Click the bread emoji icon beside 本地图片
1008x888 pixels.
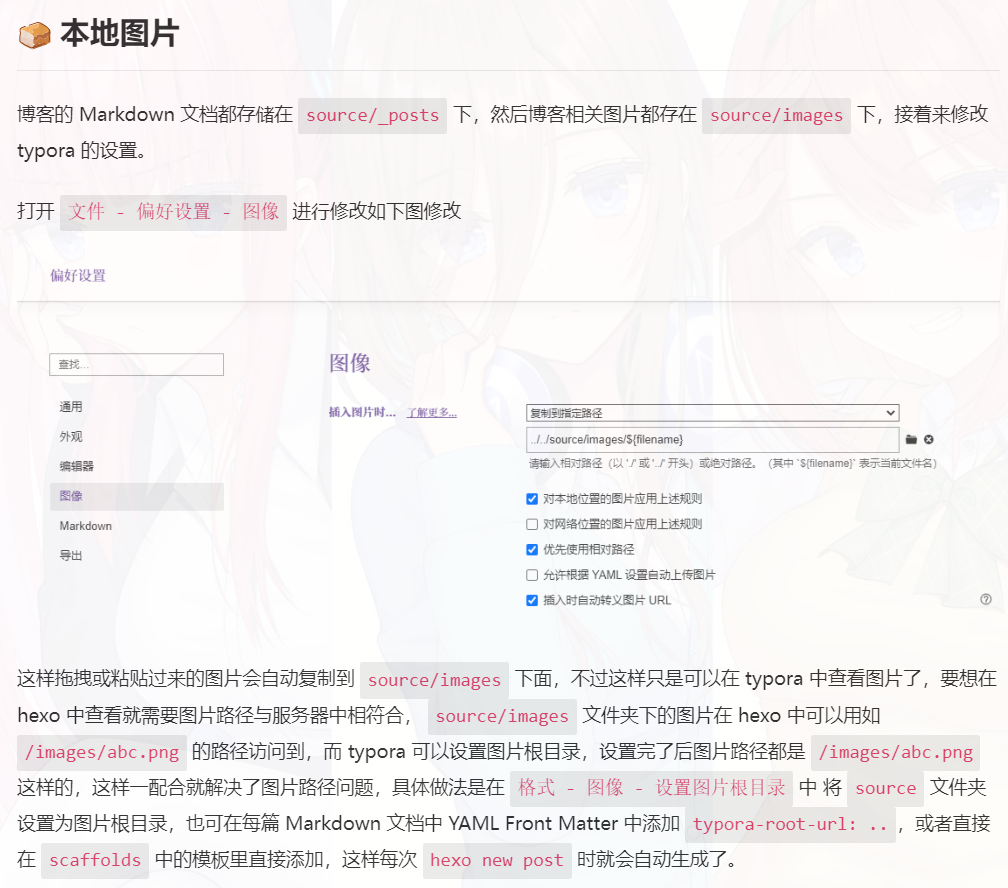point(35,35)
